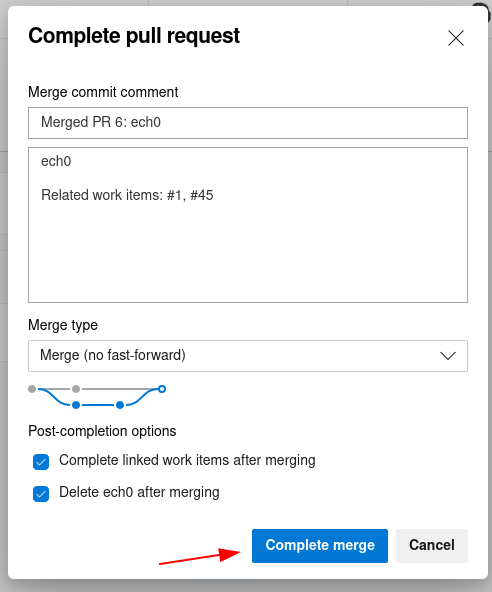Viewport: 492px width, 592px height.
Task: Click the first gray commit dot in merge diagram
Action: (x=32, y=389)
